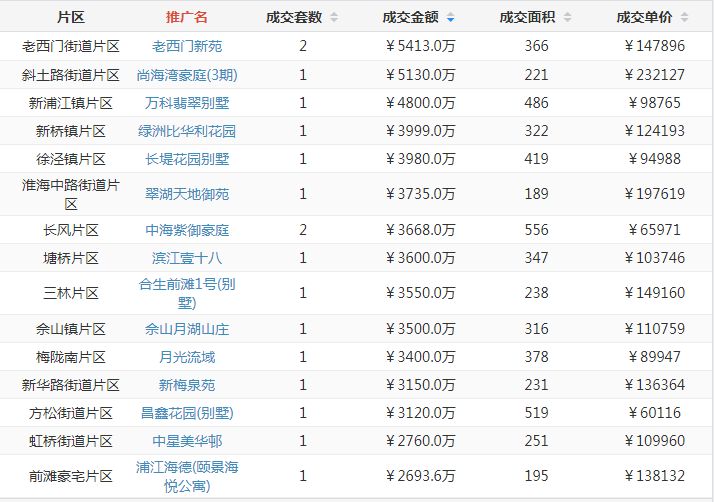Click the unit price ￥147896
The width and height of the screenshot is (714, 502).
pyautogui.click(x=654, y=46)
